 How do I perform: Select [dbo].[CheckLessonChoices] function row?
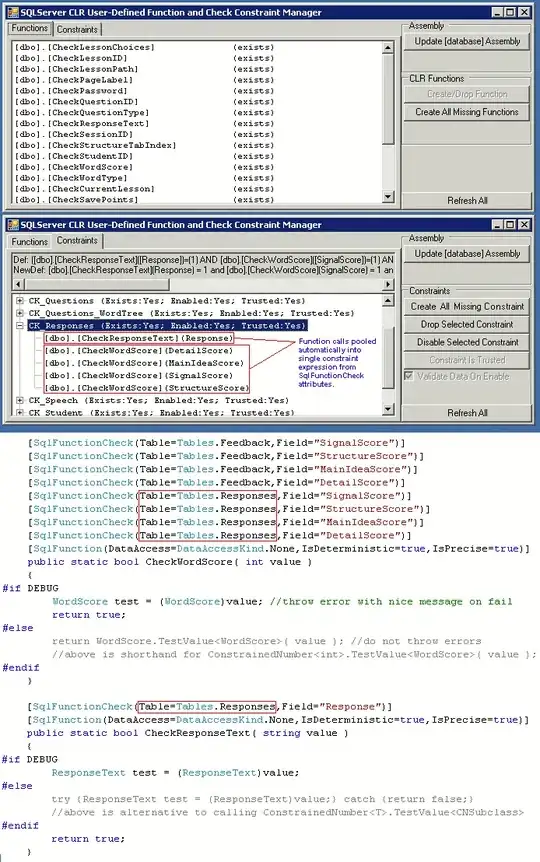(x=144, y=47)
